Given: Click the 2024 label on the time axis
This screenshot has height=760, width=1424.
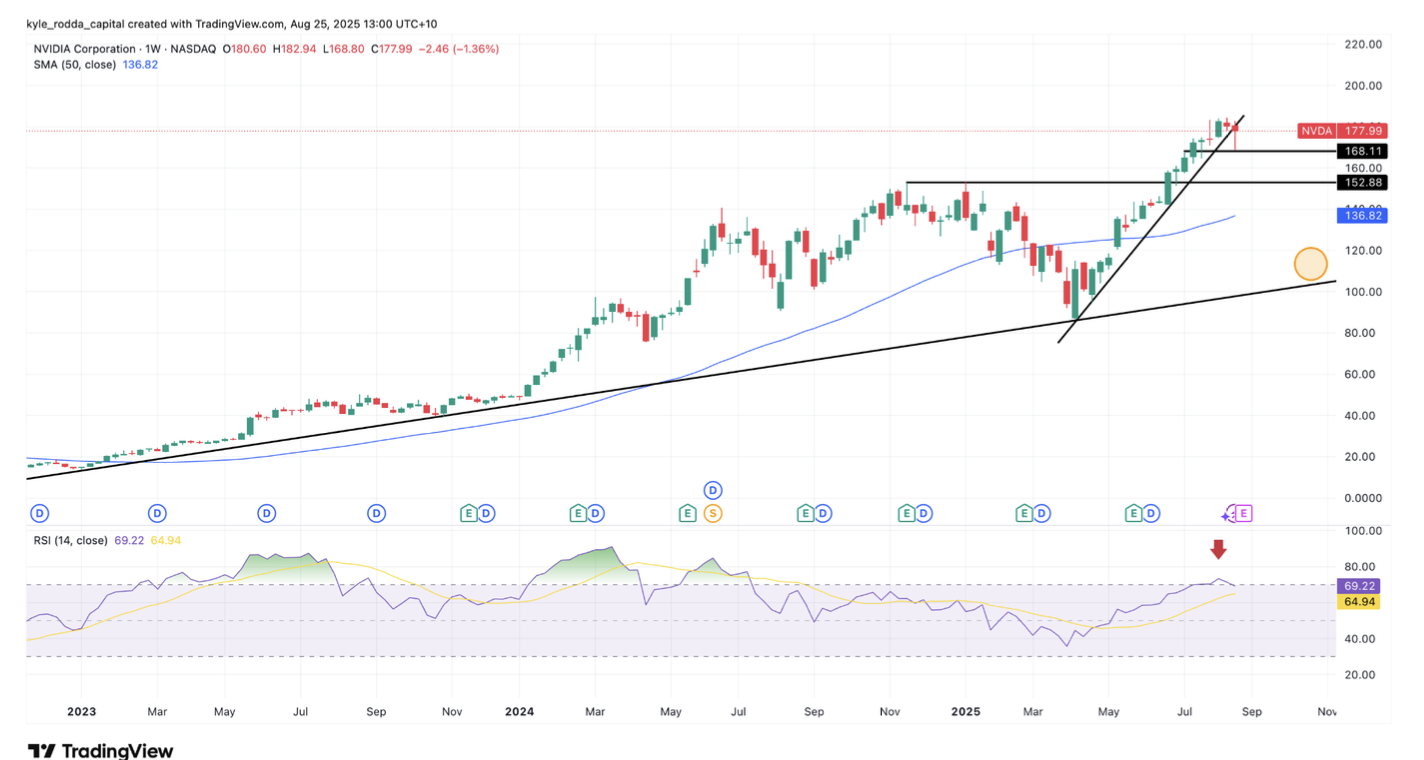Looking at the screenshot, I should coord(519,712).
